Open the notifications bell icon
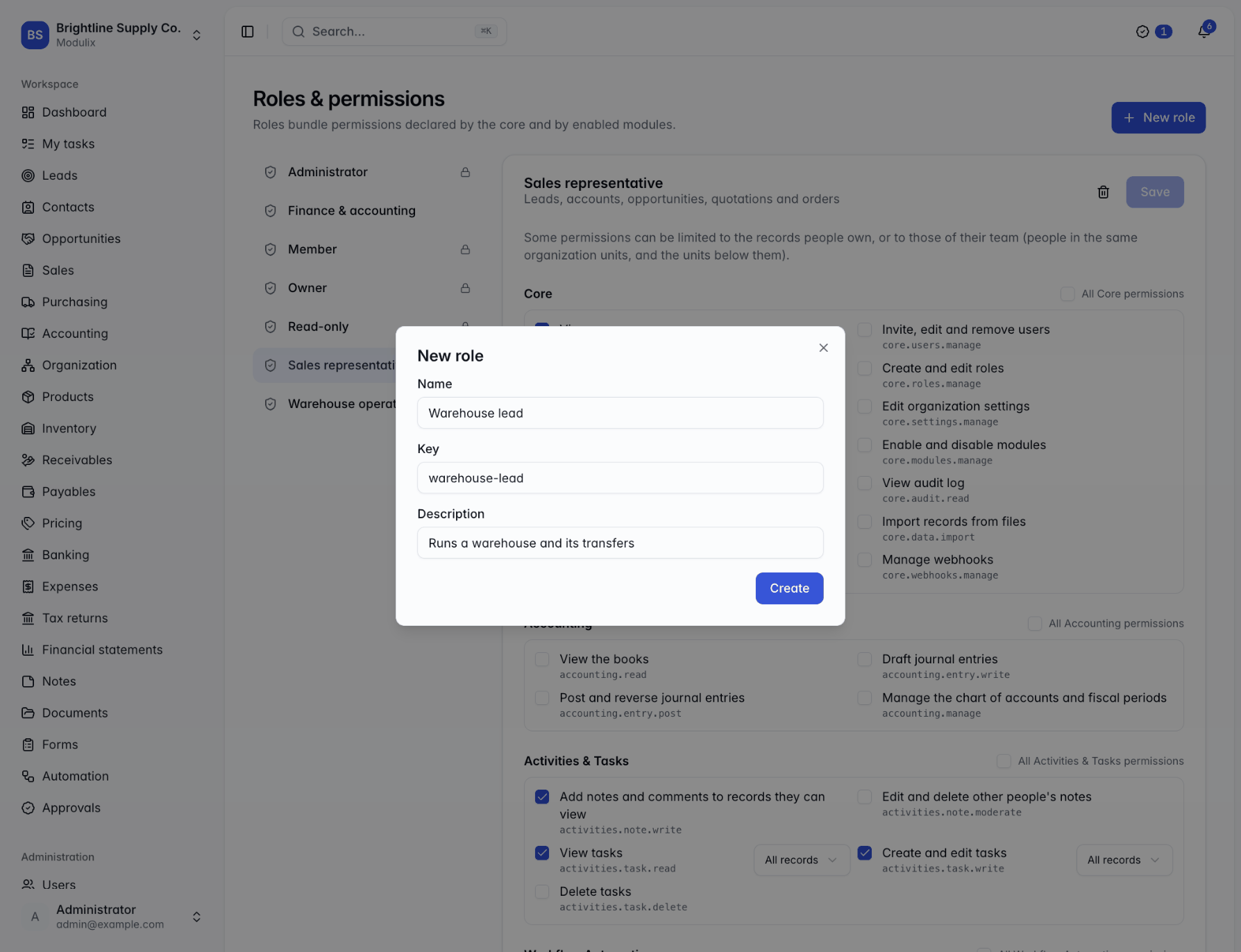The height and width of the screenshot is (952, 1241). (x=1204, y=31)
